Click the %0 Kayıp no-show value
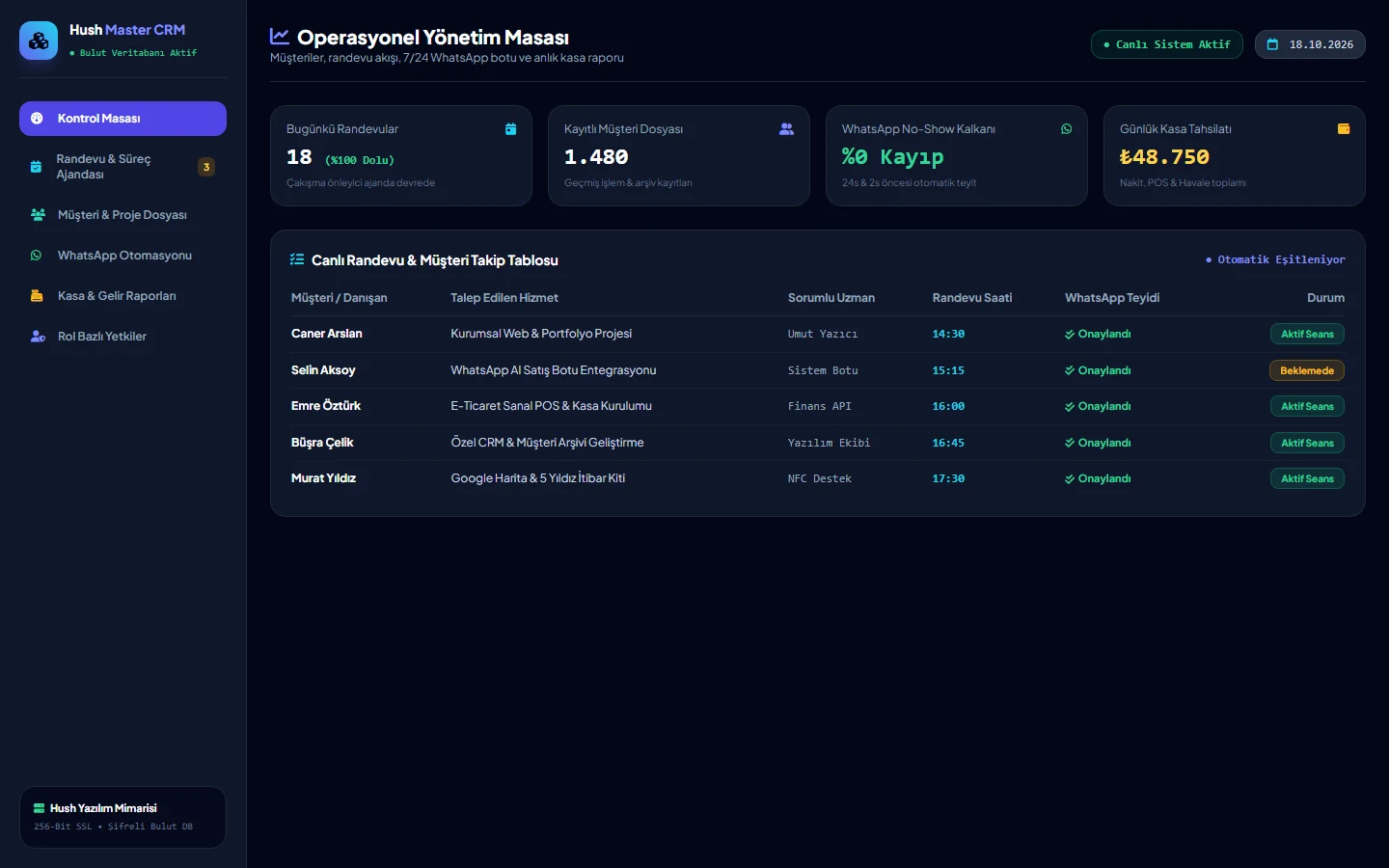Screen dimensions: 1389x868 pos(893,157)
